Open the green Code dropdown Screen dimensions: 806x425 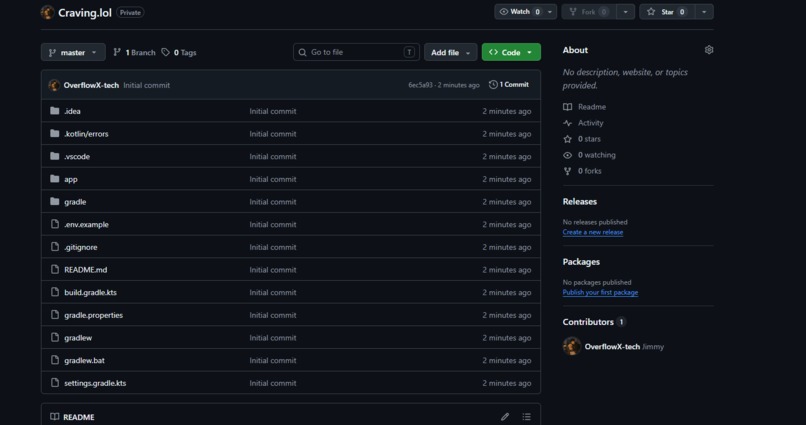coord(511,52)
